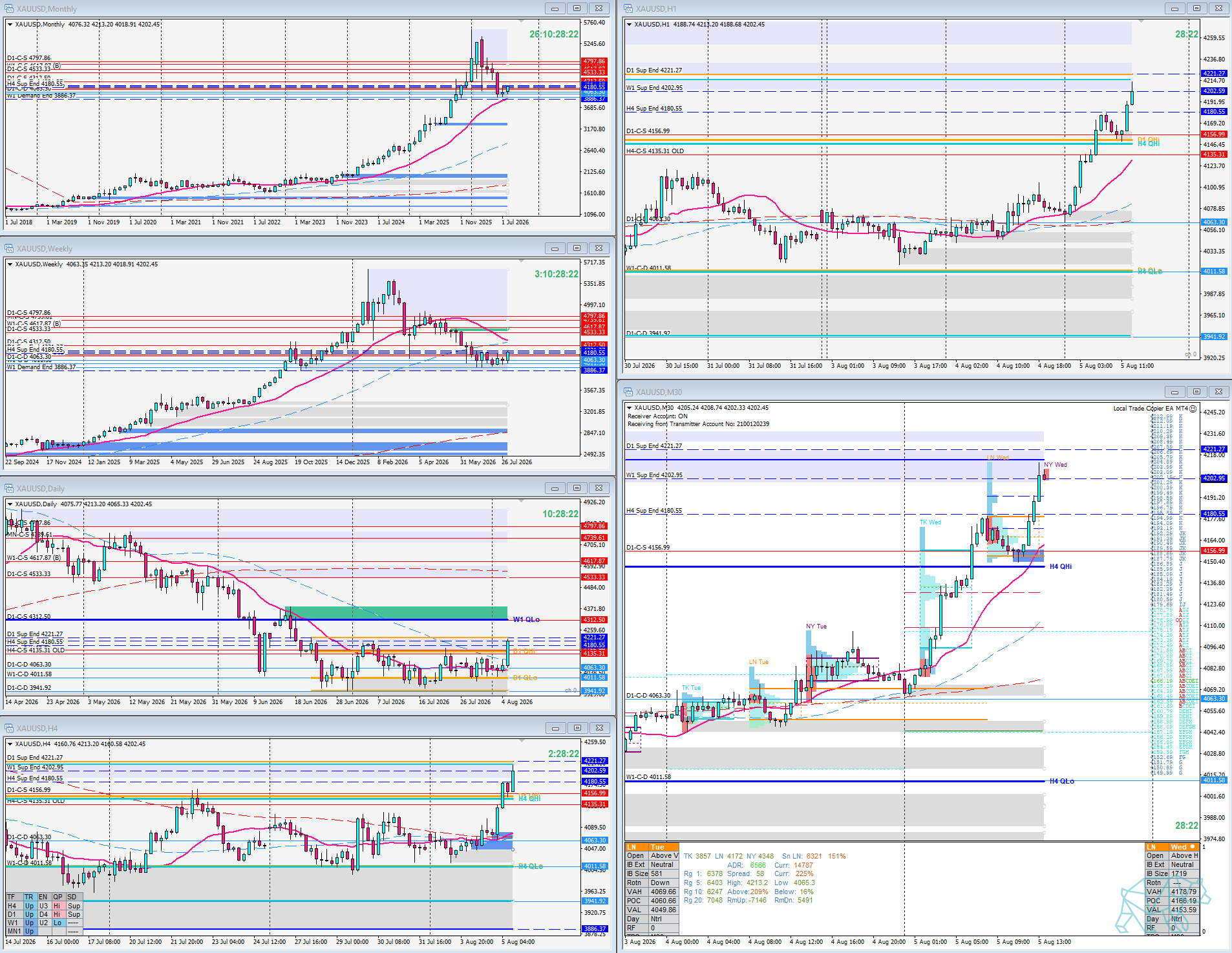Click the XAUUSD,Weekly window title icon
Viewport: 1232px width, 953px height.
click(9, 248)
